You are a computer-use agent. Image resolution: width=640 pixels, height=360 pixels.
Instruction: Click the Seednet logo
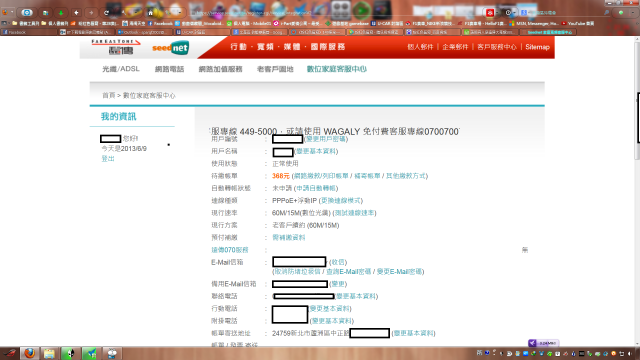(x=170, y=48)
